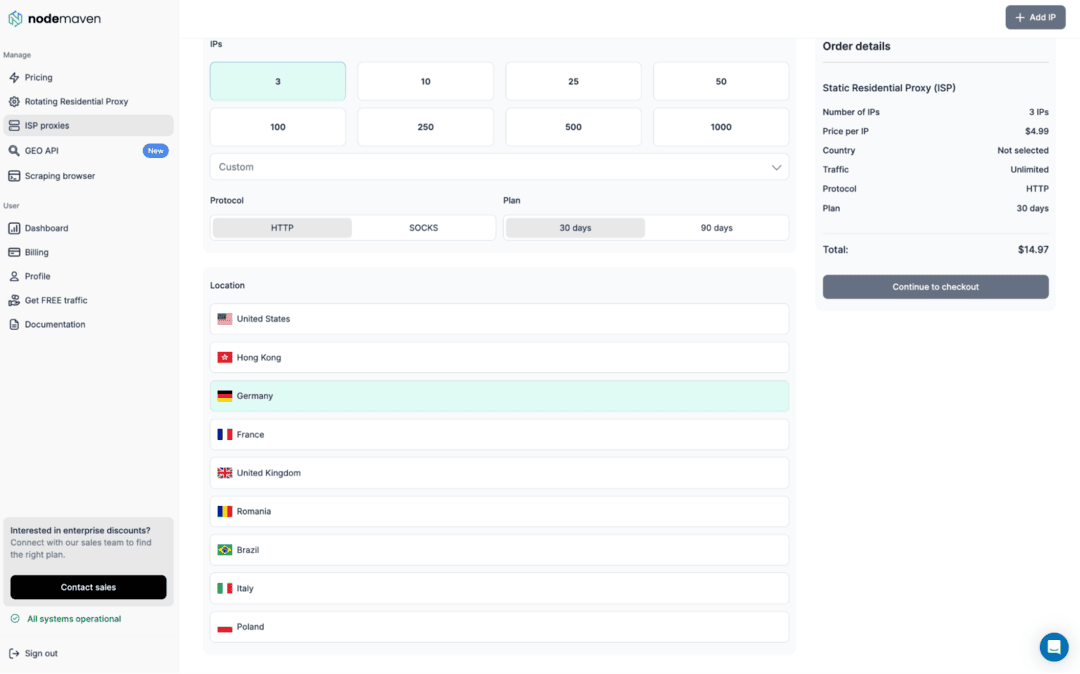This screenshot has width=1080, height=674.
Task: Click the New badge beside GEO API
Action: 156,151
